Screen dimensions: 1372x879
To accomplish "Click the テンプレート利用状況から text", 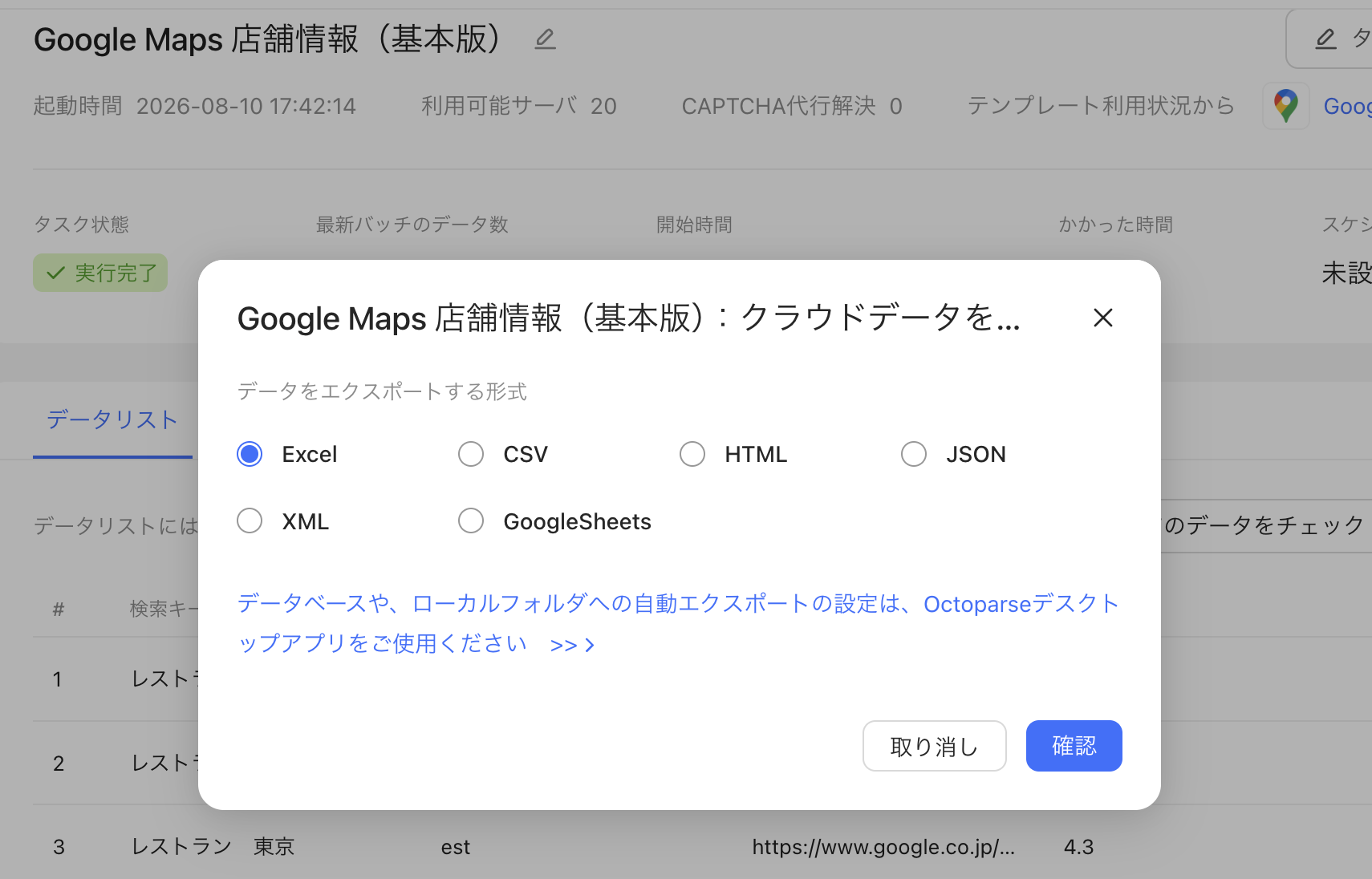I will point(1101,106).
